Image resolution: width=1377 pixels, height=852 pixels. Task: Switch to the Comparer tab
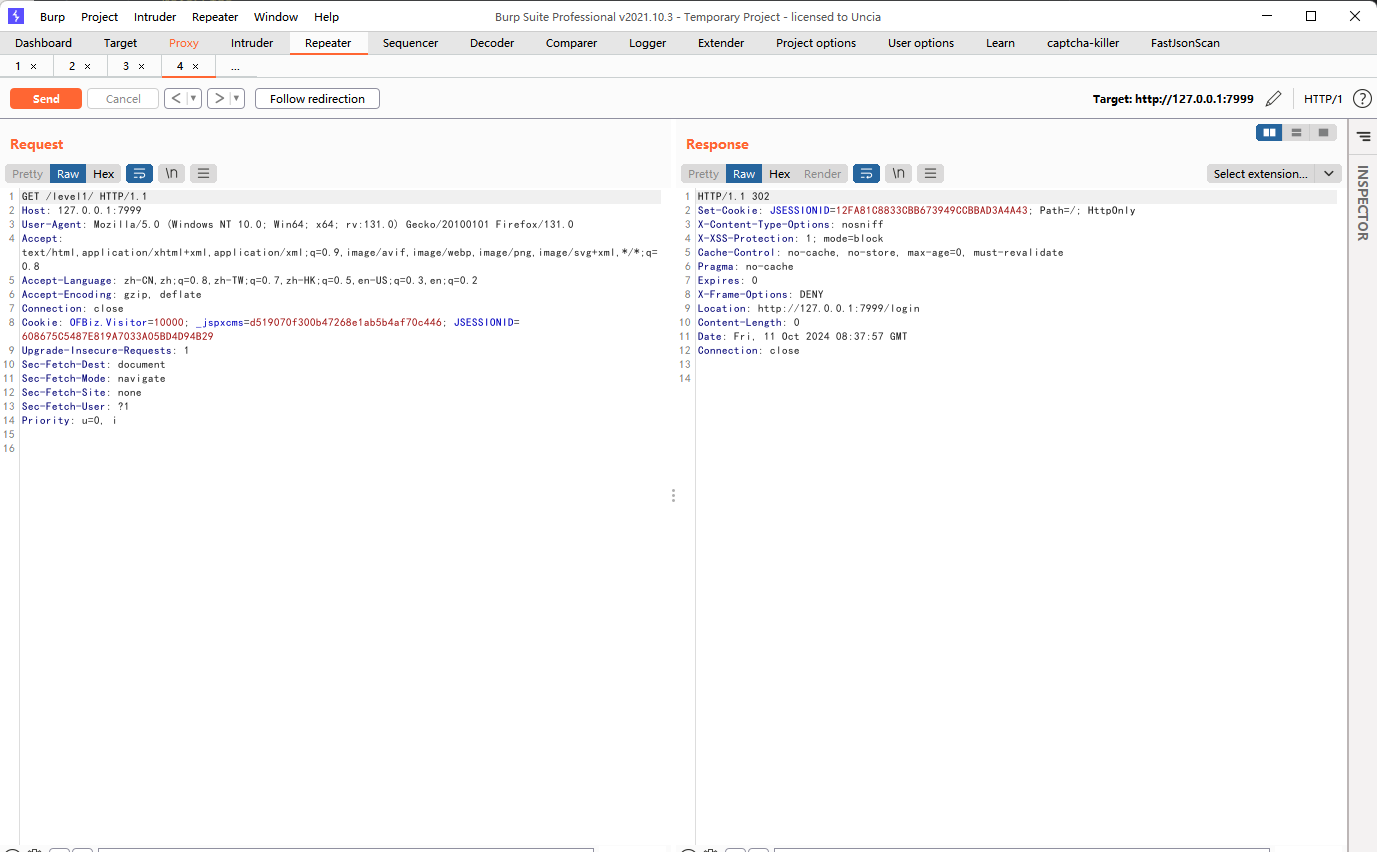click(x=572, y=43)
